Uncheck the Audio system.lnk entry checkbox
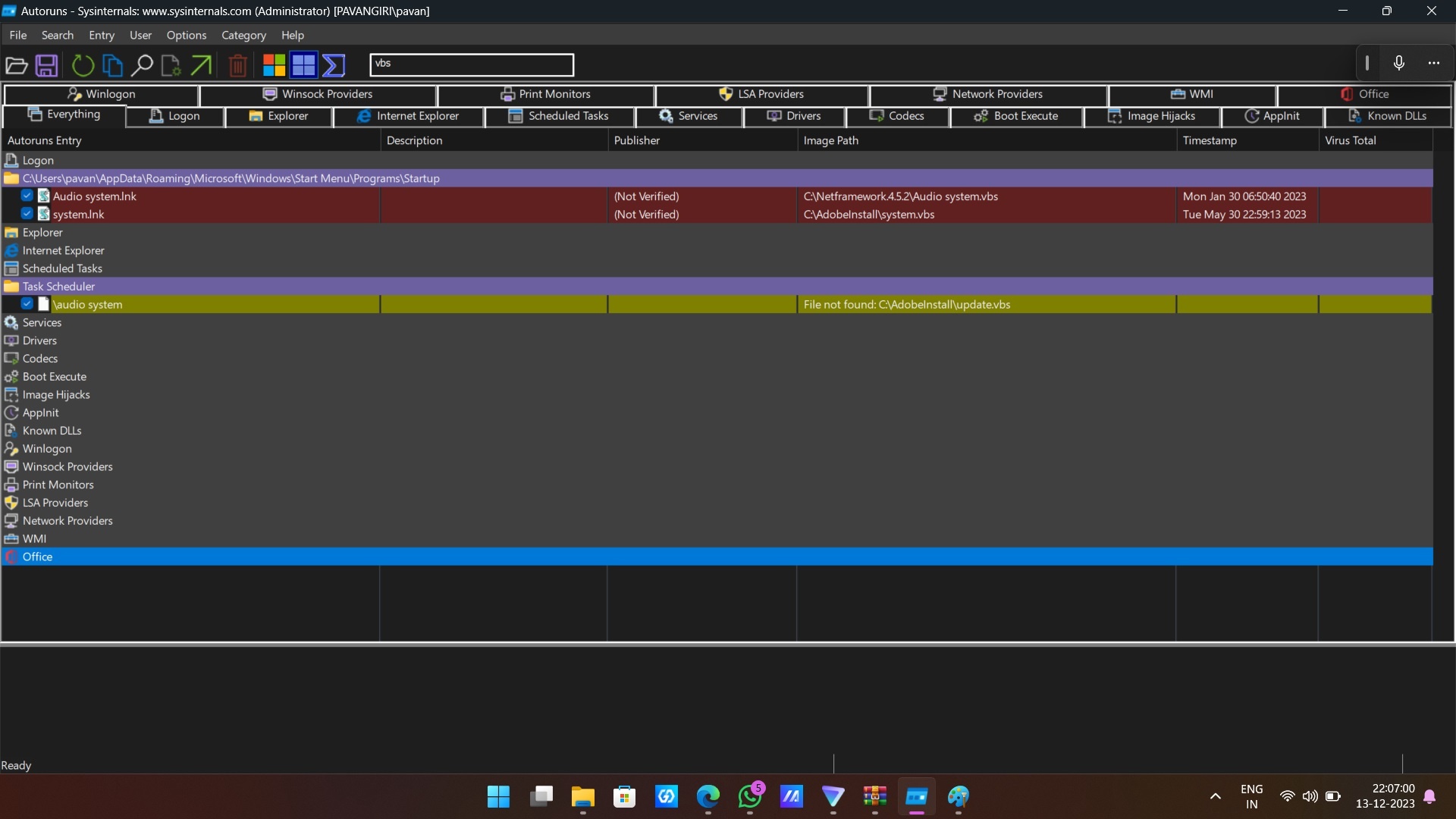 pyautogui.click(x=27, y=196)
